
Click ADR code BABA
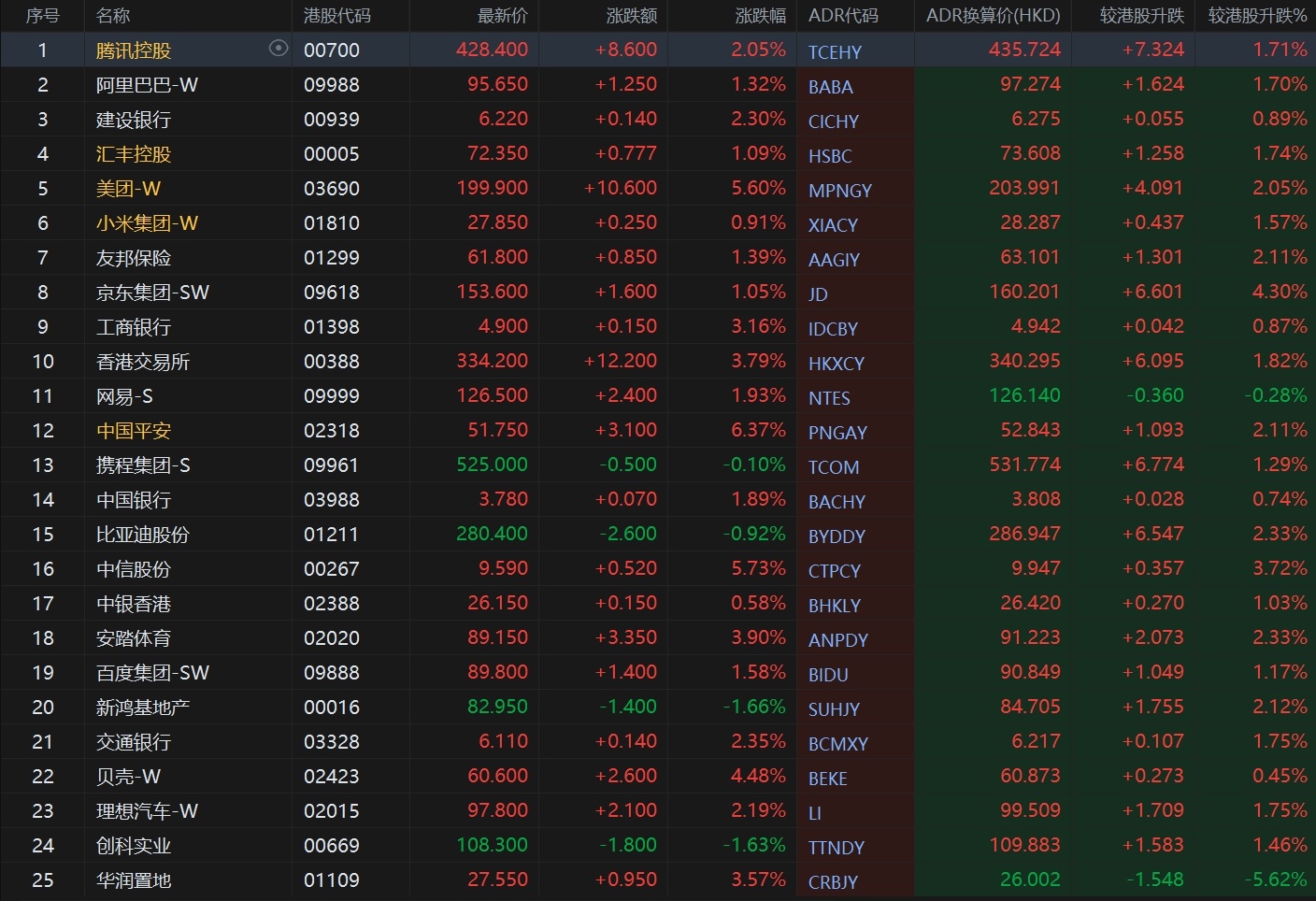(830, 87)
